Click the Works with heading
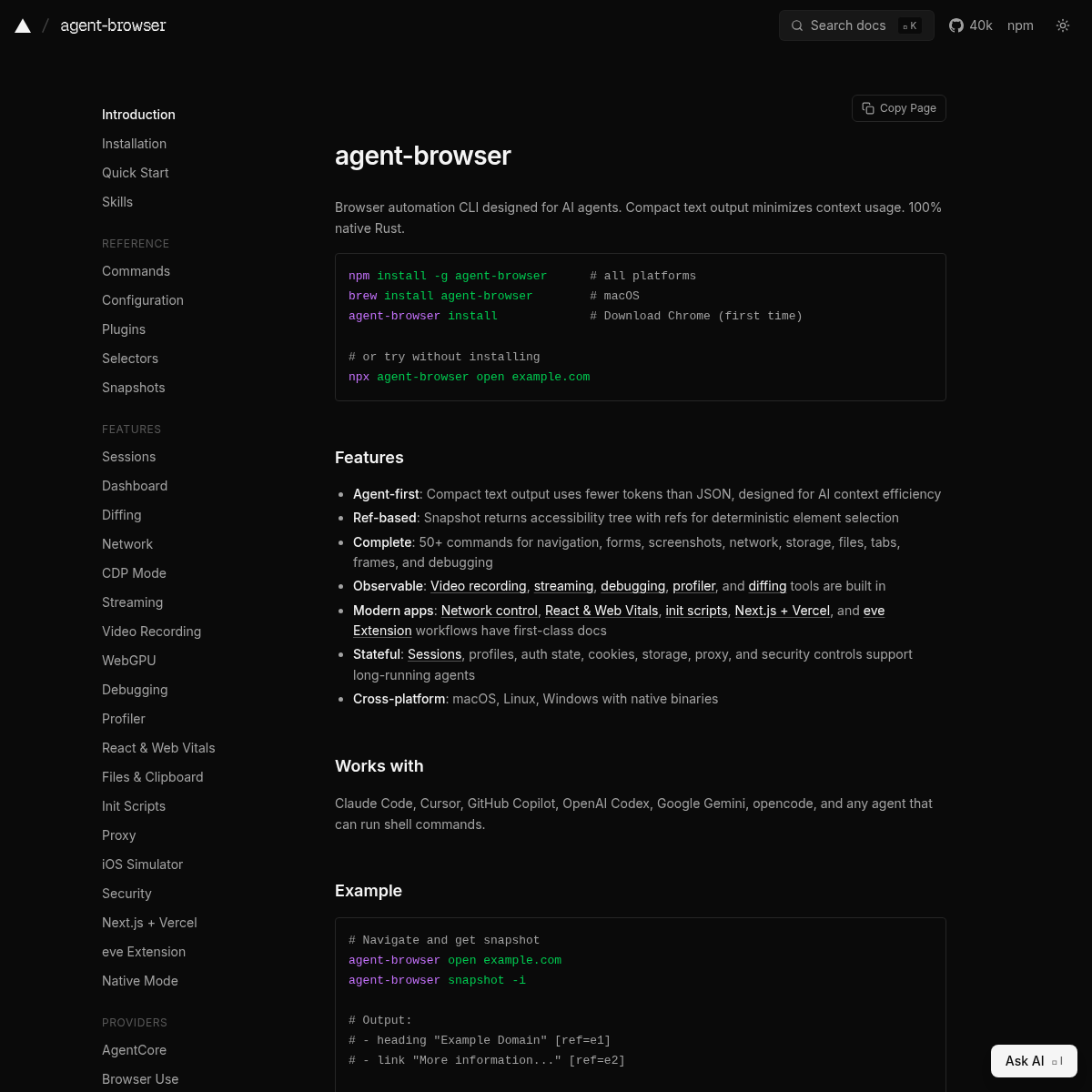This screenshot has height=1092, width=1092. pos(379,766)
